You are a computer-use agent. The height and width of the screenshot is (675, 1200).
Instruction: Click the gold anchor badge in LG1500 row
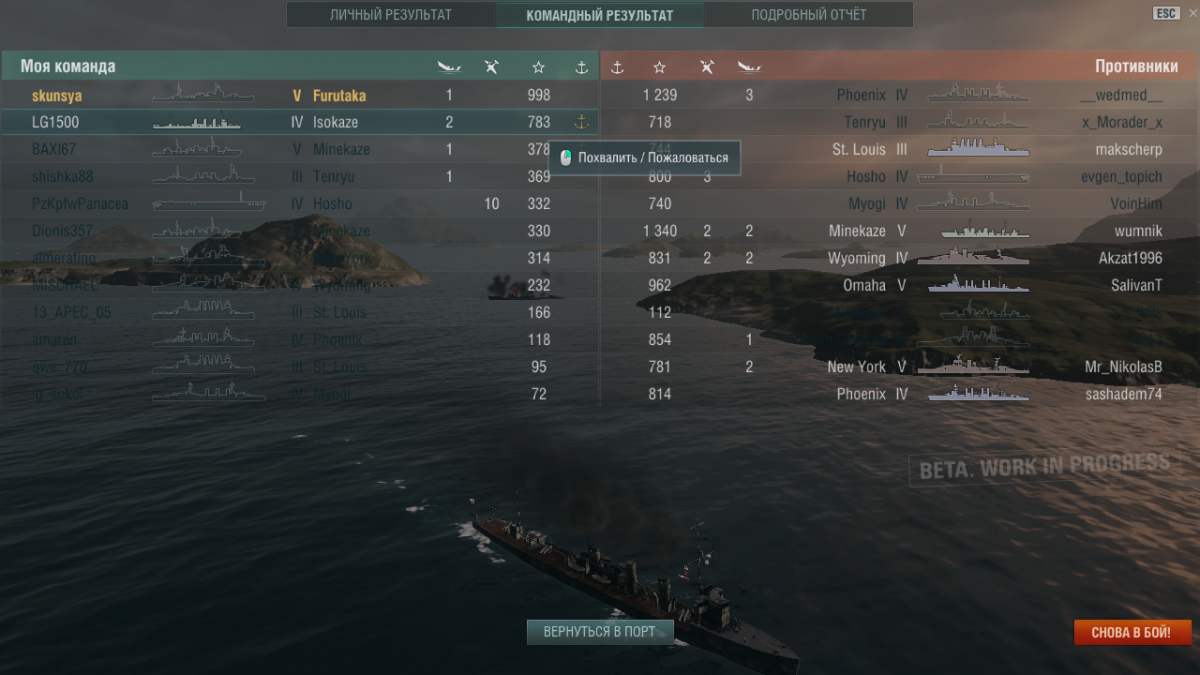tap(581, 122)
